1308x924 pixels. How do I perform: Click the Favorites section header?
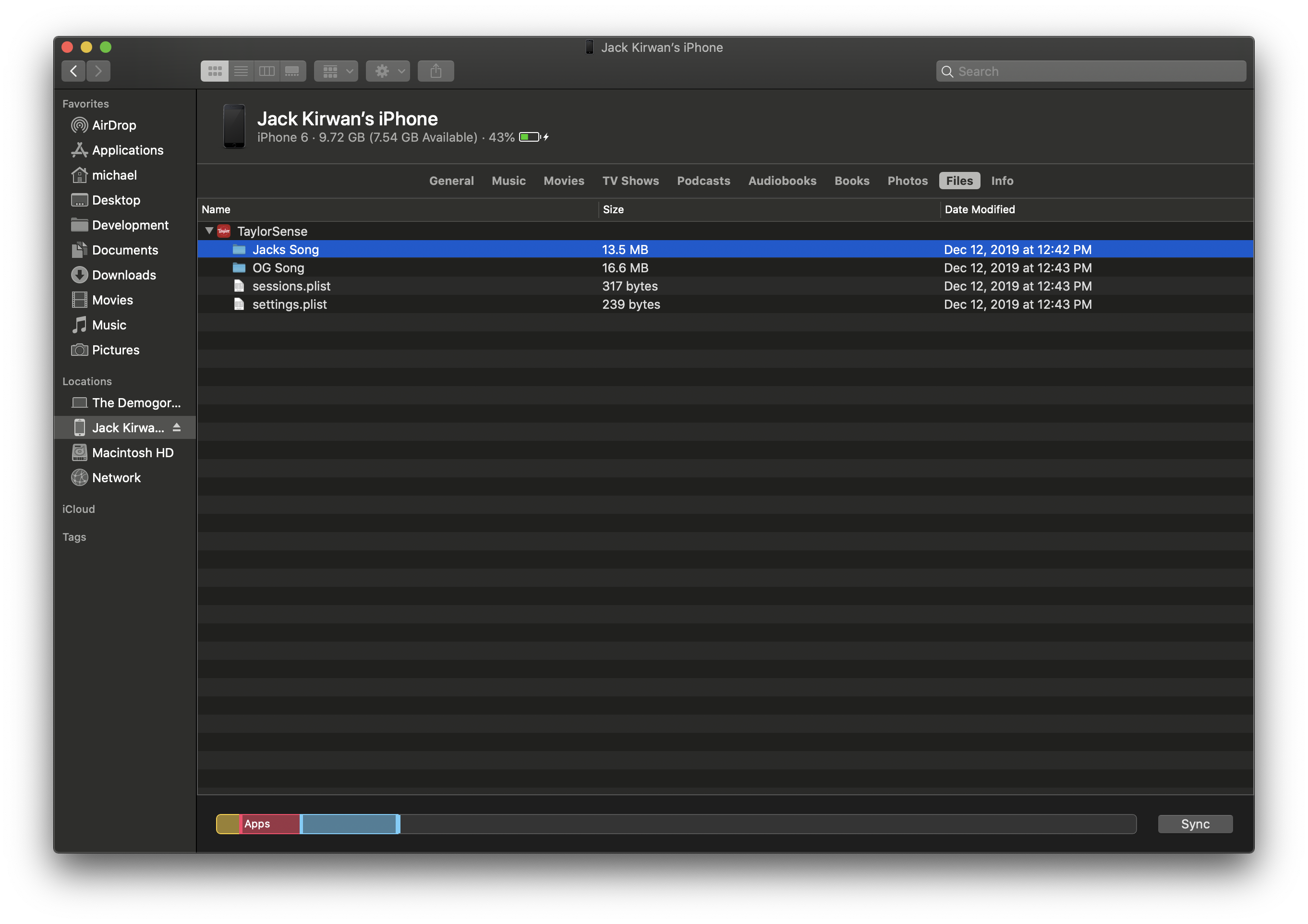[x=85, y=104]
